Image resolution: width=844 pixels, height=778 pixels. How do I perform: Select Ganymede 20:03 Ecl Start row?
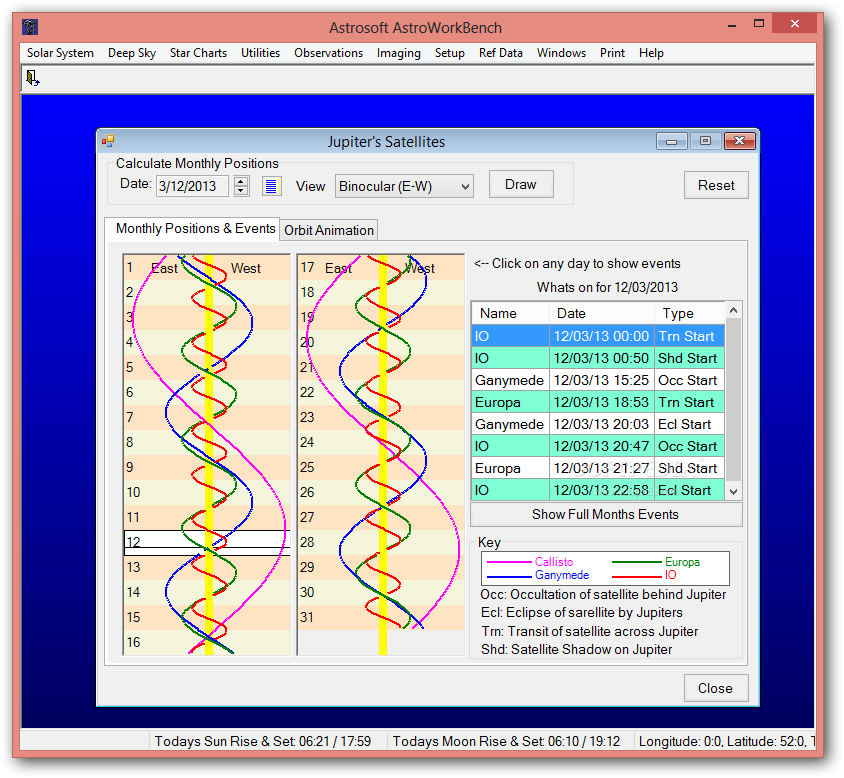point(598,424)
